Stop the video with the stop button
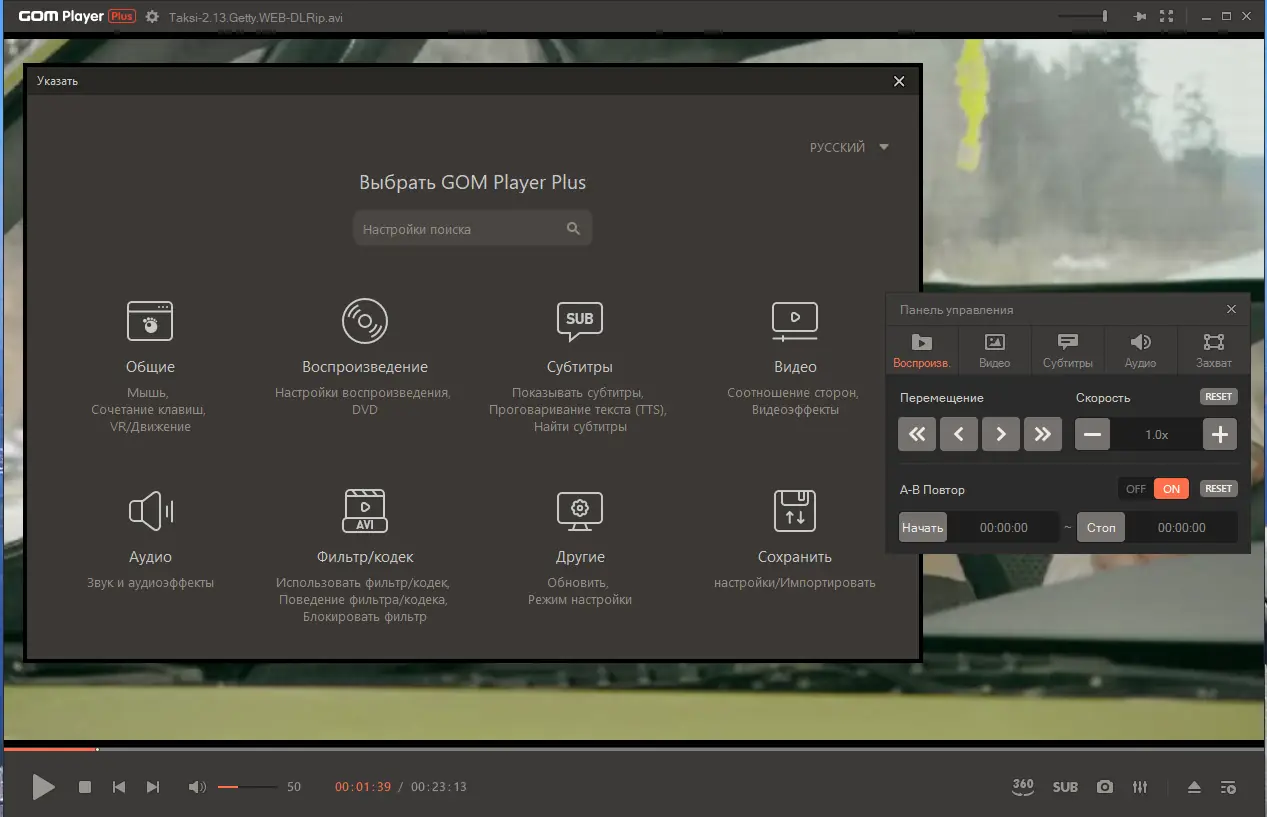1267x817 pixels. click(x=85, y=787)
